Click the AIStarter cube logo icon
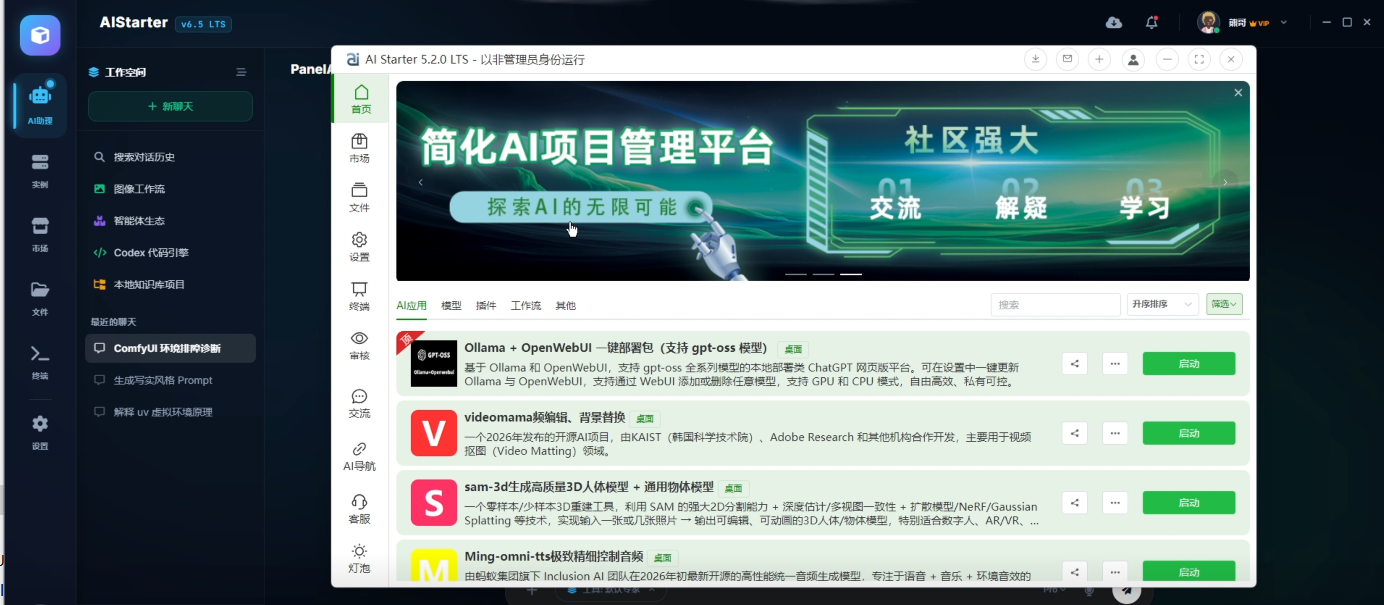This screenshot has height=605, width=1384. click(x=40, y=35)
